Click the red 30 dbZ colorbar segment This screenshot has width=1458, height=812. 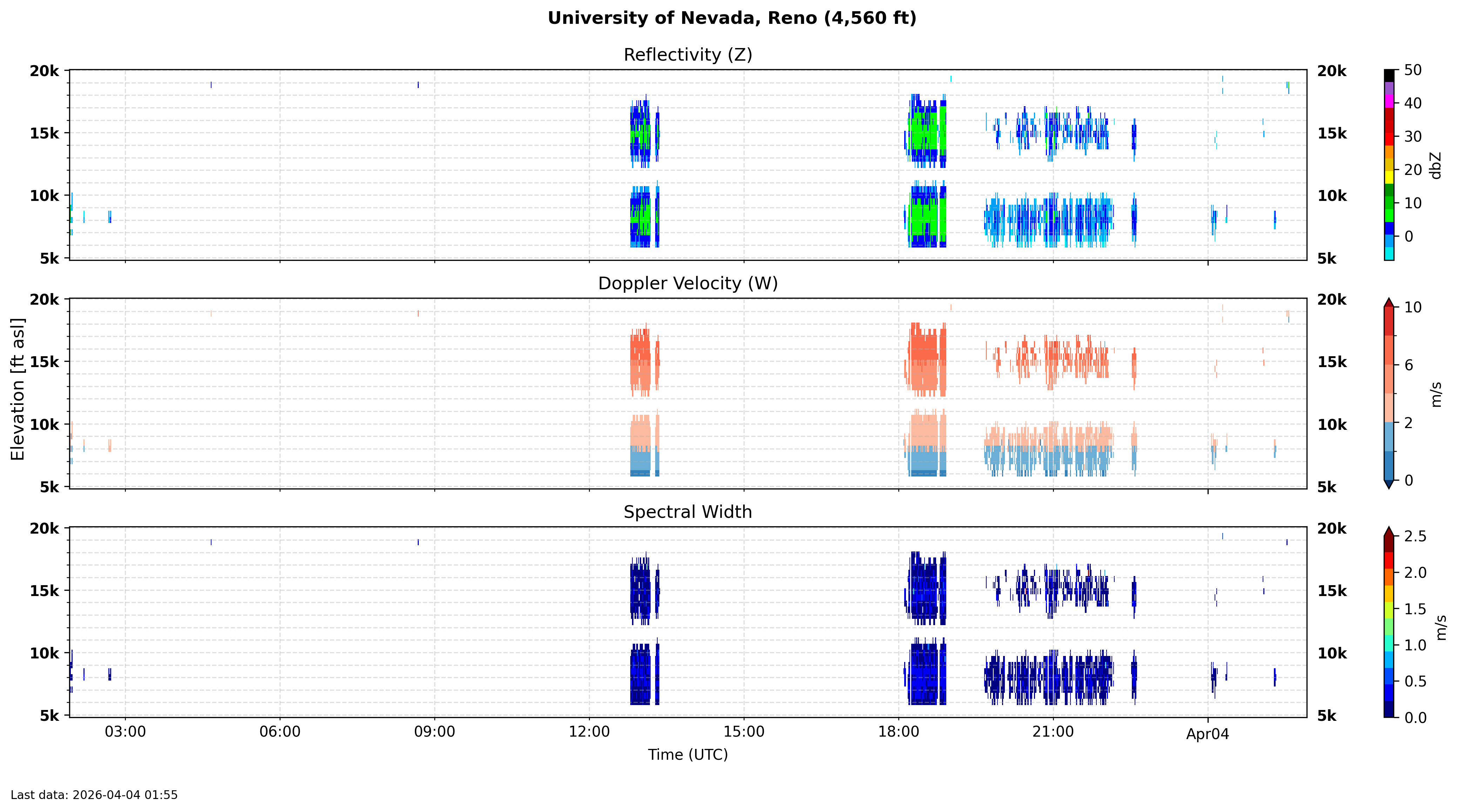coord(1389,138)
